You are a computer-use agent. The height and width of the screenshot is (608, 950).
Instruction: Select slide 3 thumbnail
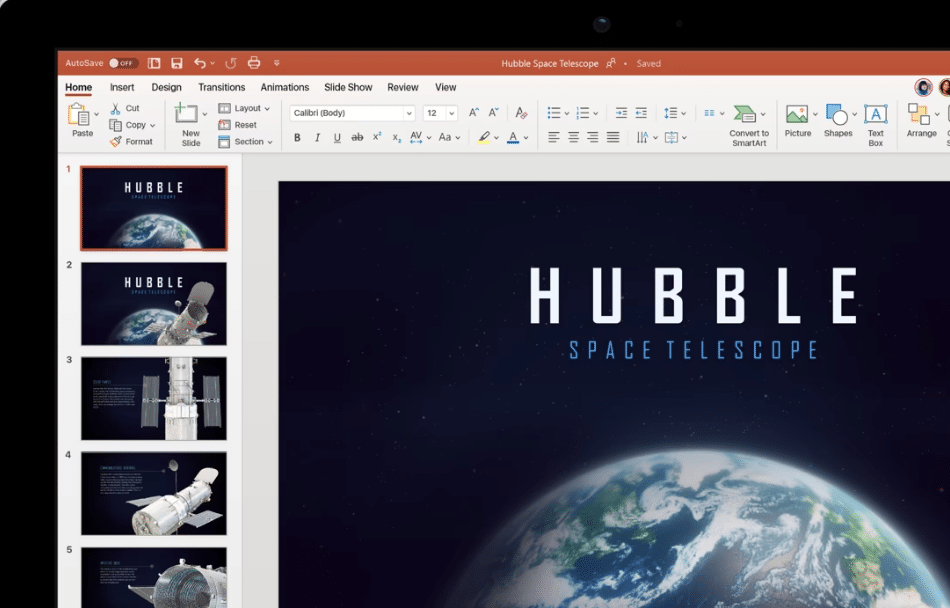point(154,398)
